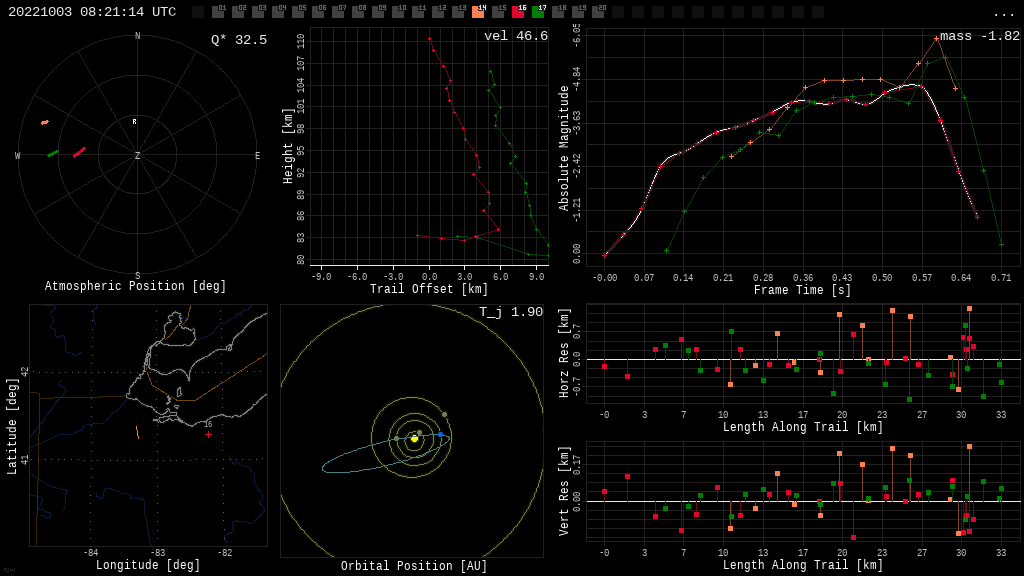The image size is (1024, 576).
Task: Select station square 06 in the top bar
Action: (318, 11)
